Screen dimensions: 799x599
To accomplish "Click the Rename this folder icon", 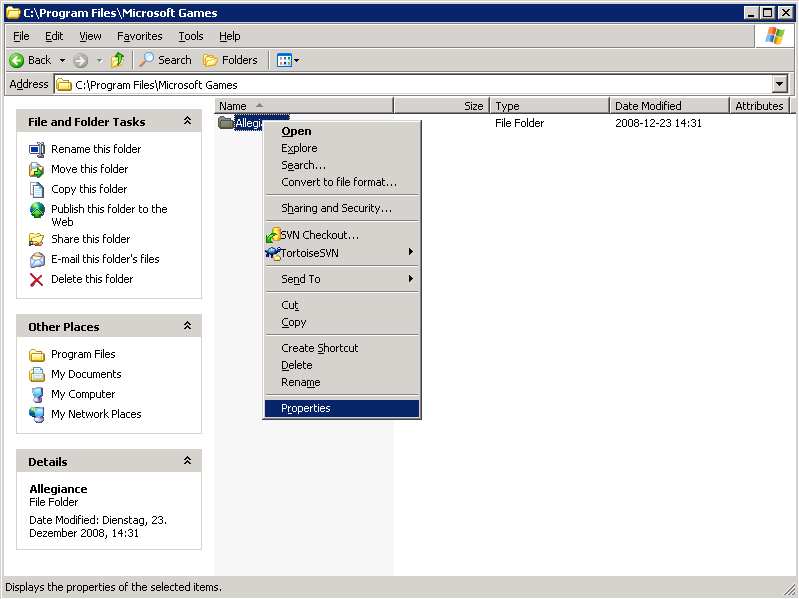I will click(x=37, y=149).
